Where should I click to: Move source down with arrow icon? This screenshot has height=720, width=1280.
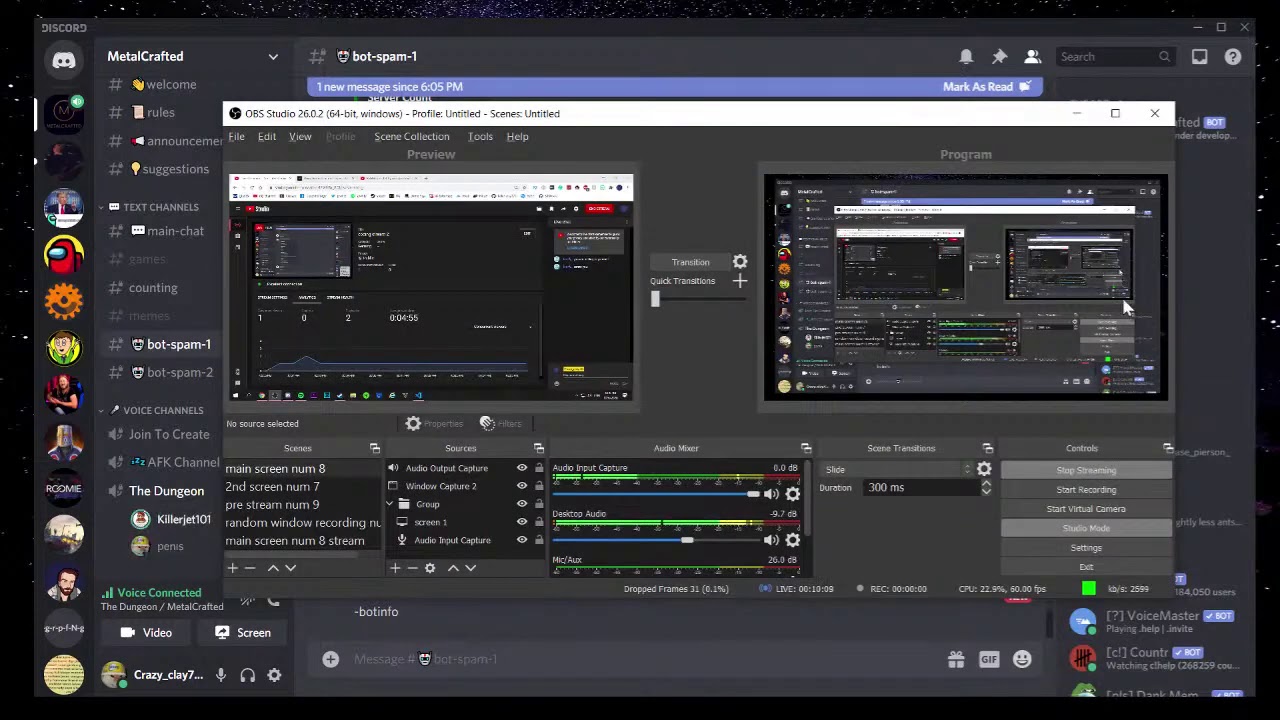(x=471, y=568)
